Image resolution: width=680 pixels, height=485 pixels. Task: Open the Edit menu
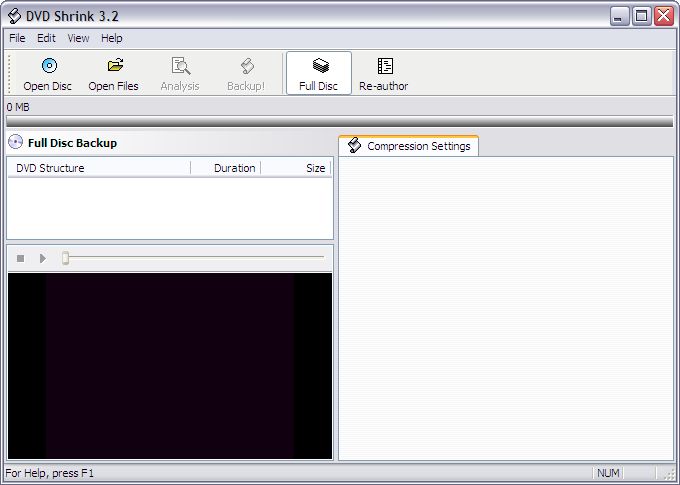(x=46, y=38)
